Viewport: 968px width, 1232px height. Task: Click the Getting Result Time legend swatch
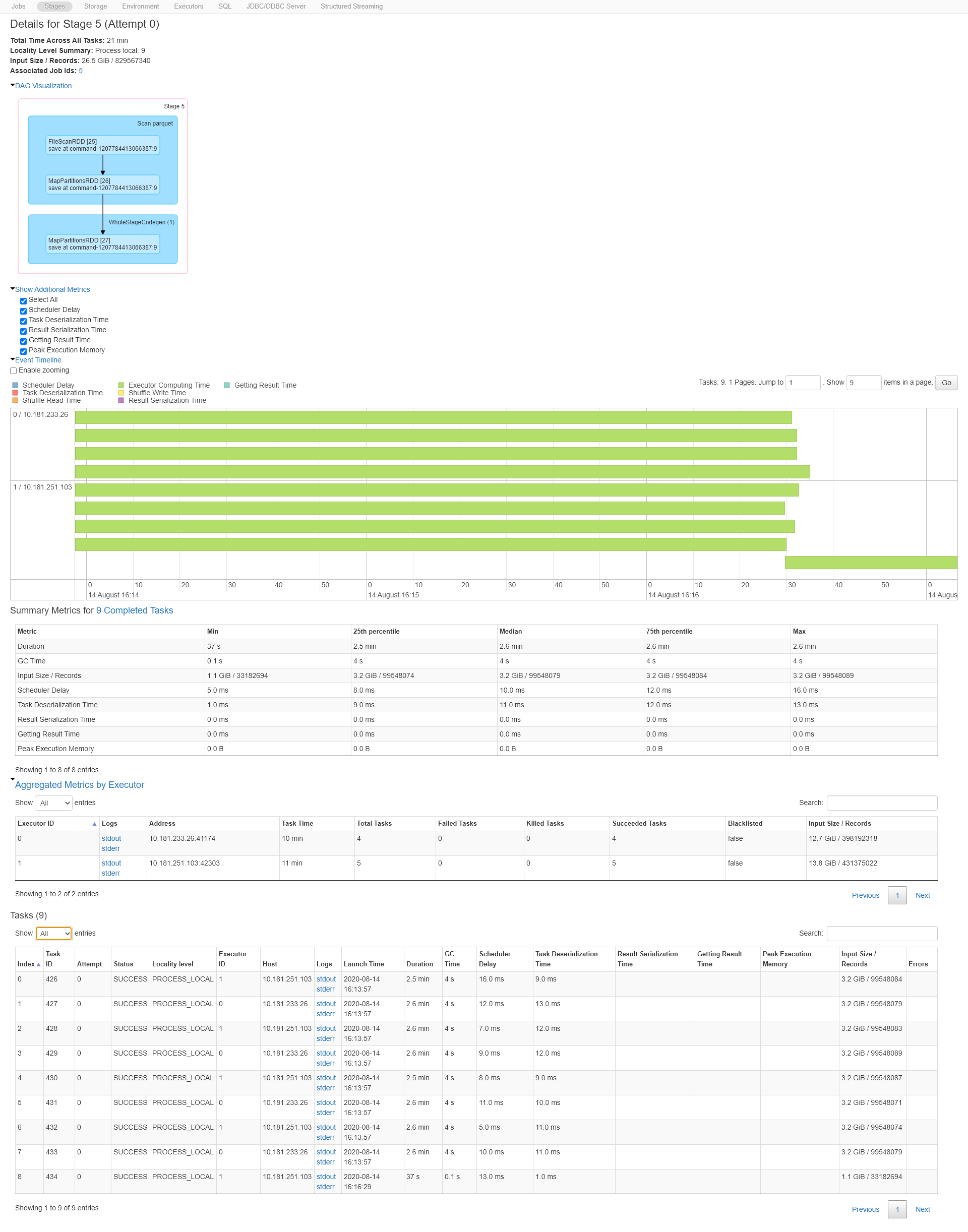coord(227,385)
